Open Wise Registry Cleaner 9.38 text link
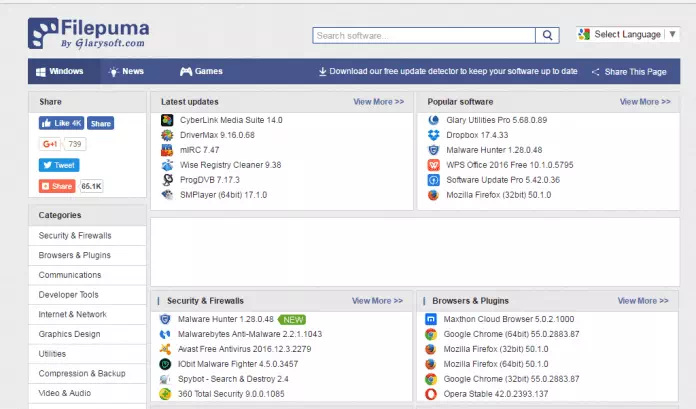The width and height of the screenshot is (696, 409). (230, 165)
